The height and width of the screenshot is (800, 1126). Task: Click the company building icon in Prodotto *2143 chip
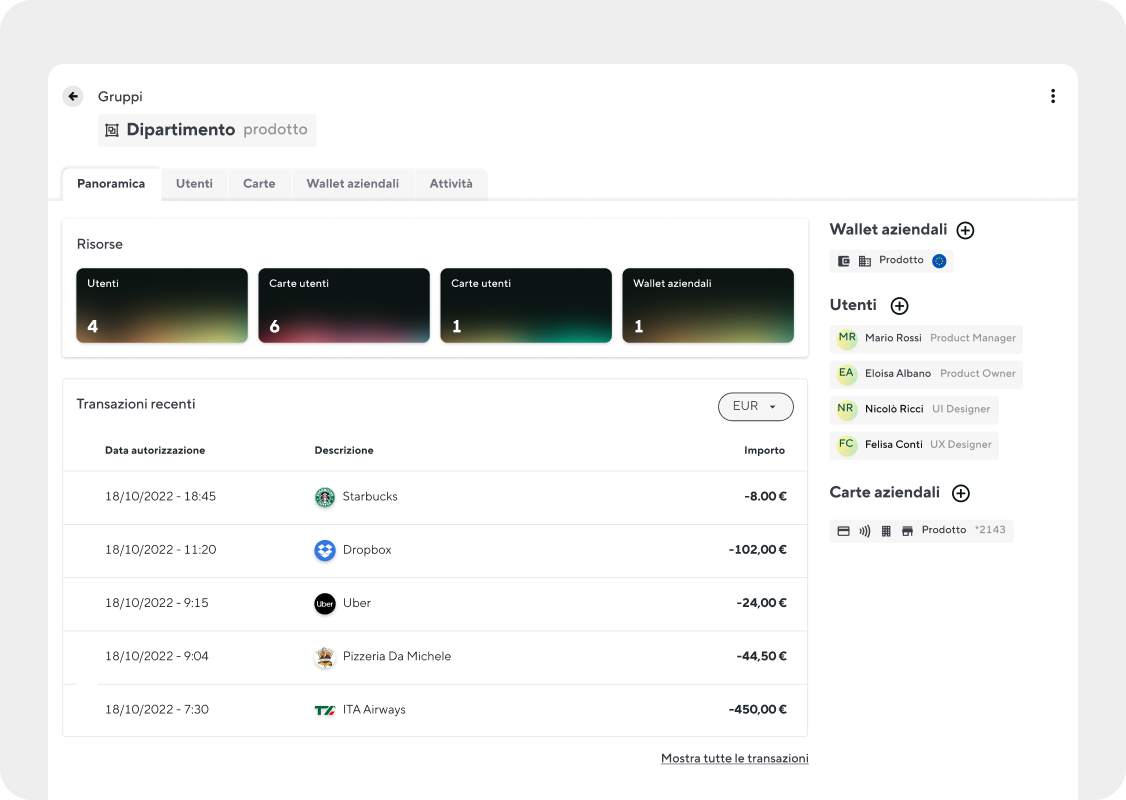point(886,531)
